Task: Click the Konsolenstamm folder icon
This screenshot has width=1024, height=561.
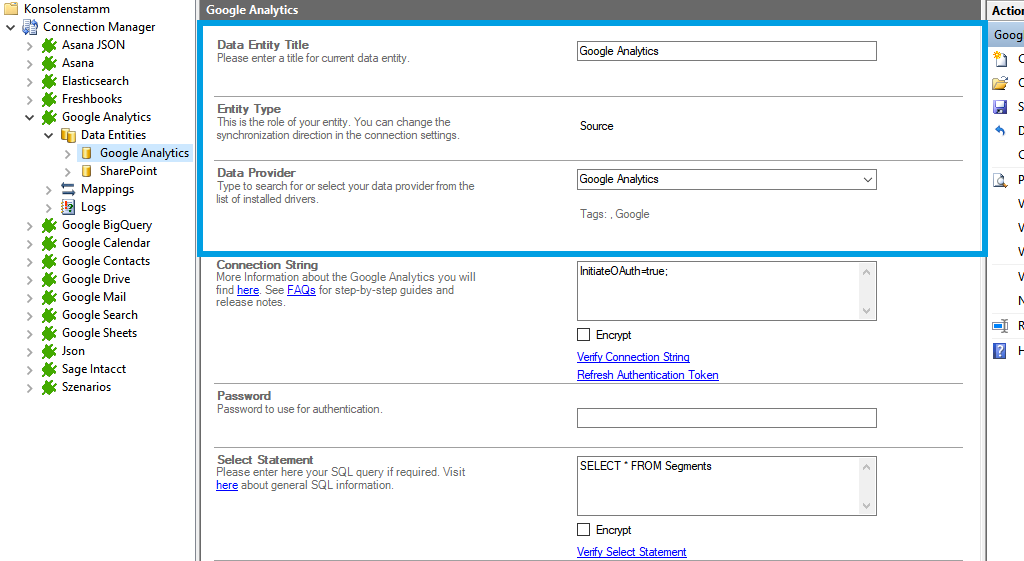Action: pyautogui.click(x=11, y=8)
